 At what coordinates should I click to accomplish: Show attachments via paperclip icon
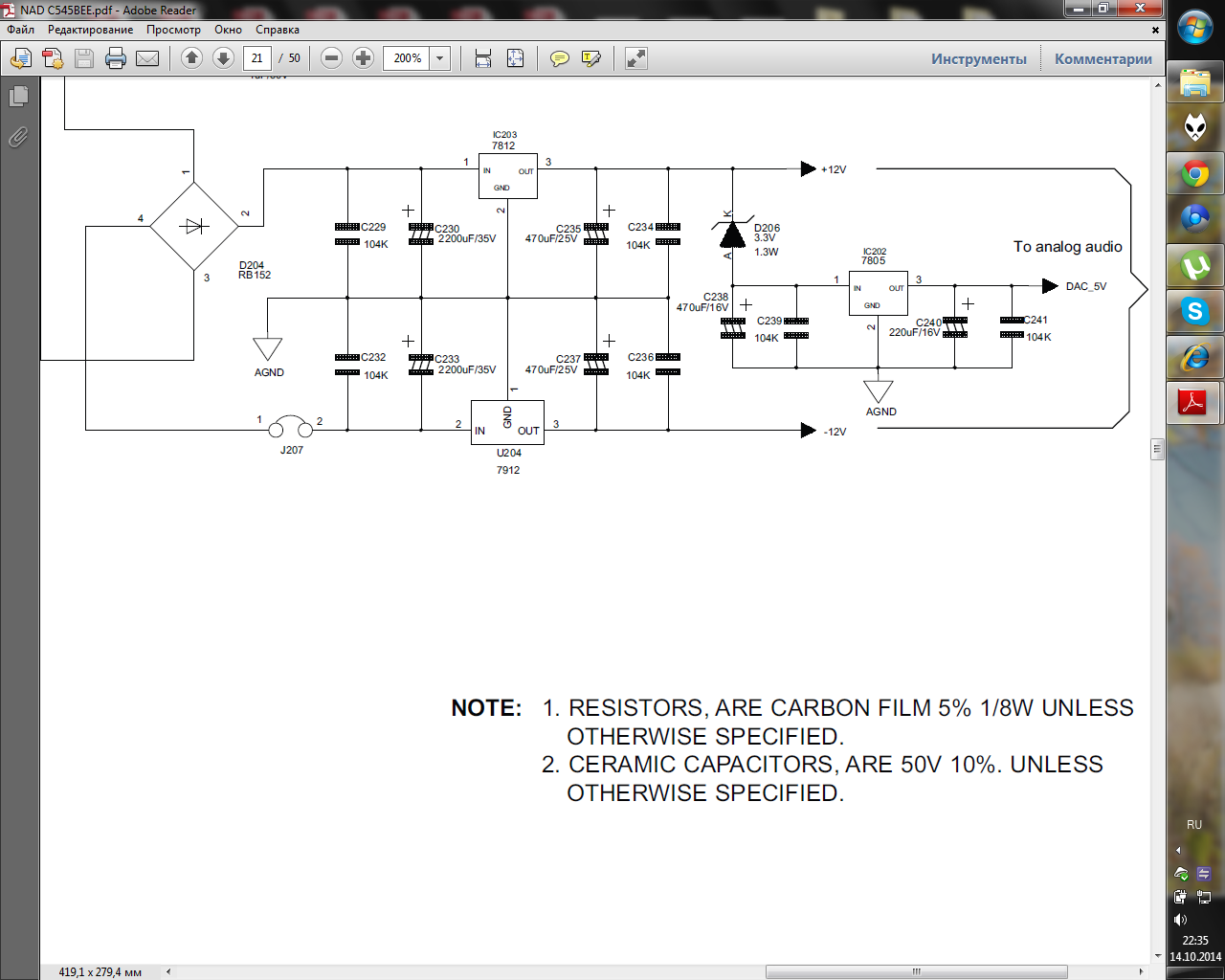tap(19, 138)
